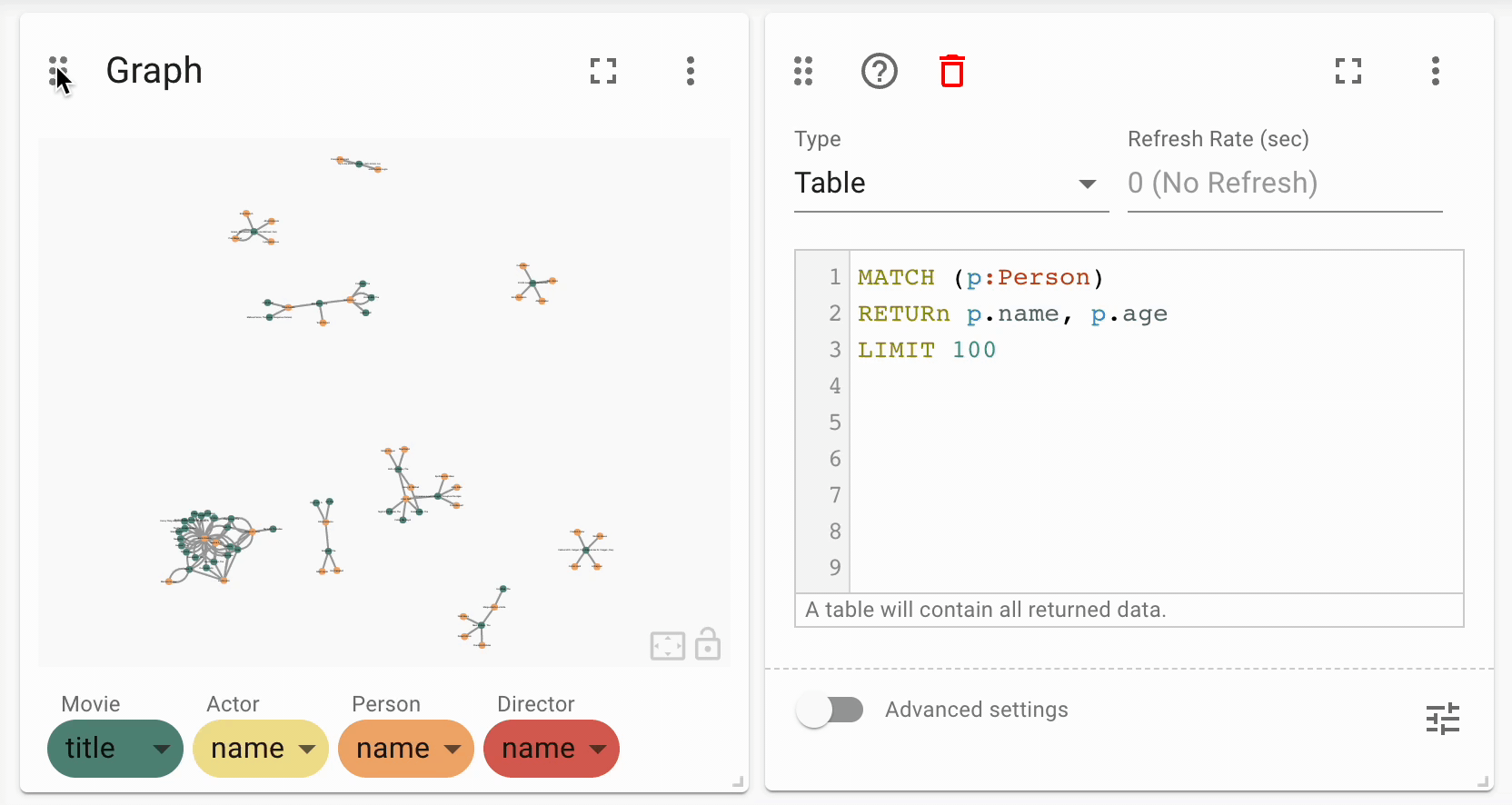Toggle the graph lock icon
This screenshot has width=1512, height=805.
(x=708, y=644)
